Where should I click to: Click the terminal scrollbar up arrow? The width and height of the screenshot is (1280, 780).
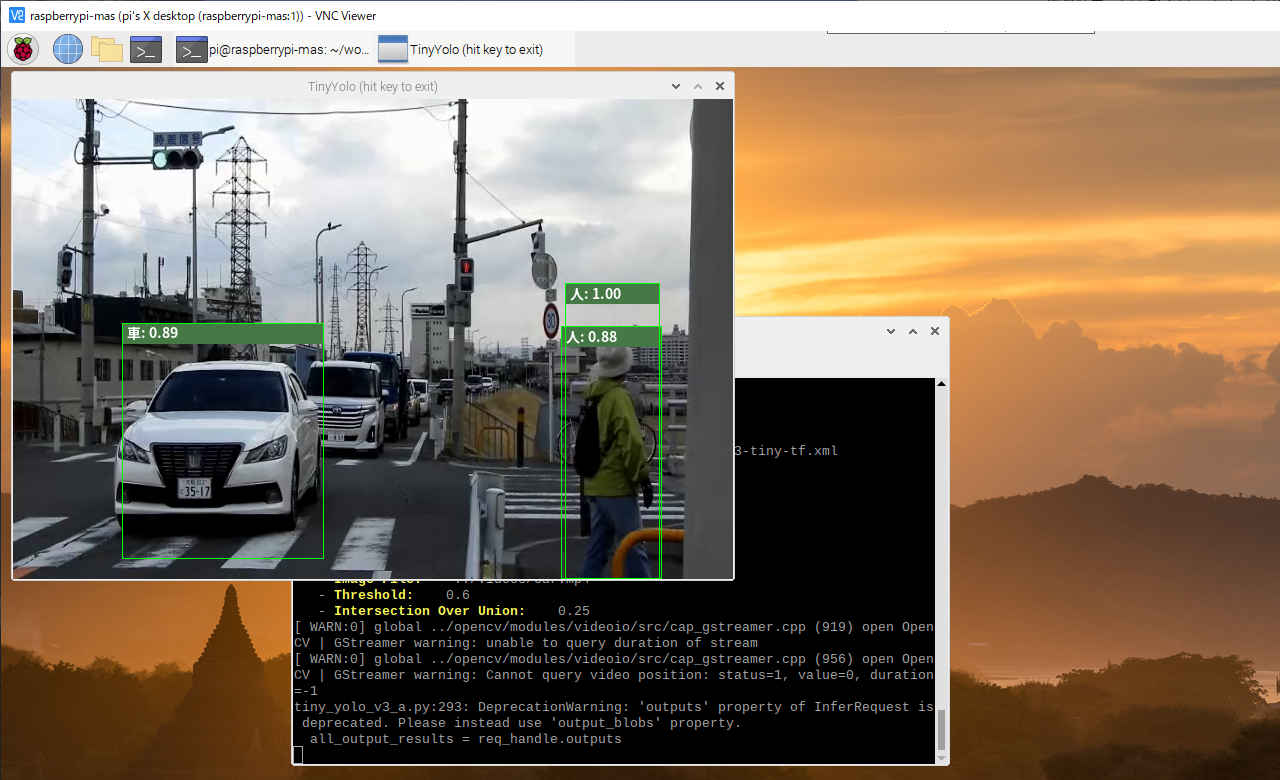coord(940,385)
